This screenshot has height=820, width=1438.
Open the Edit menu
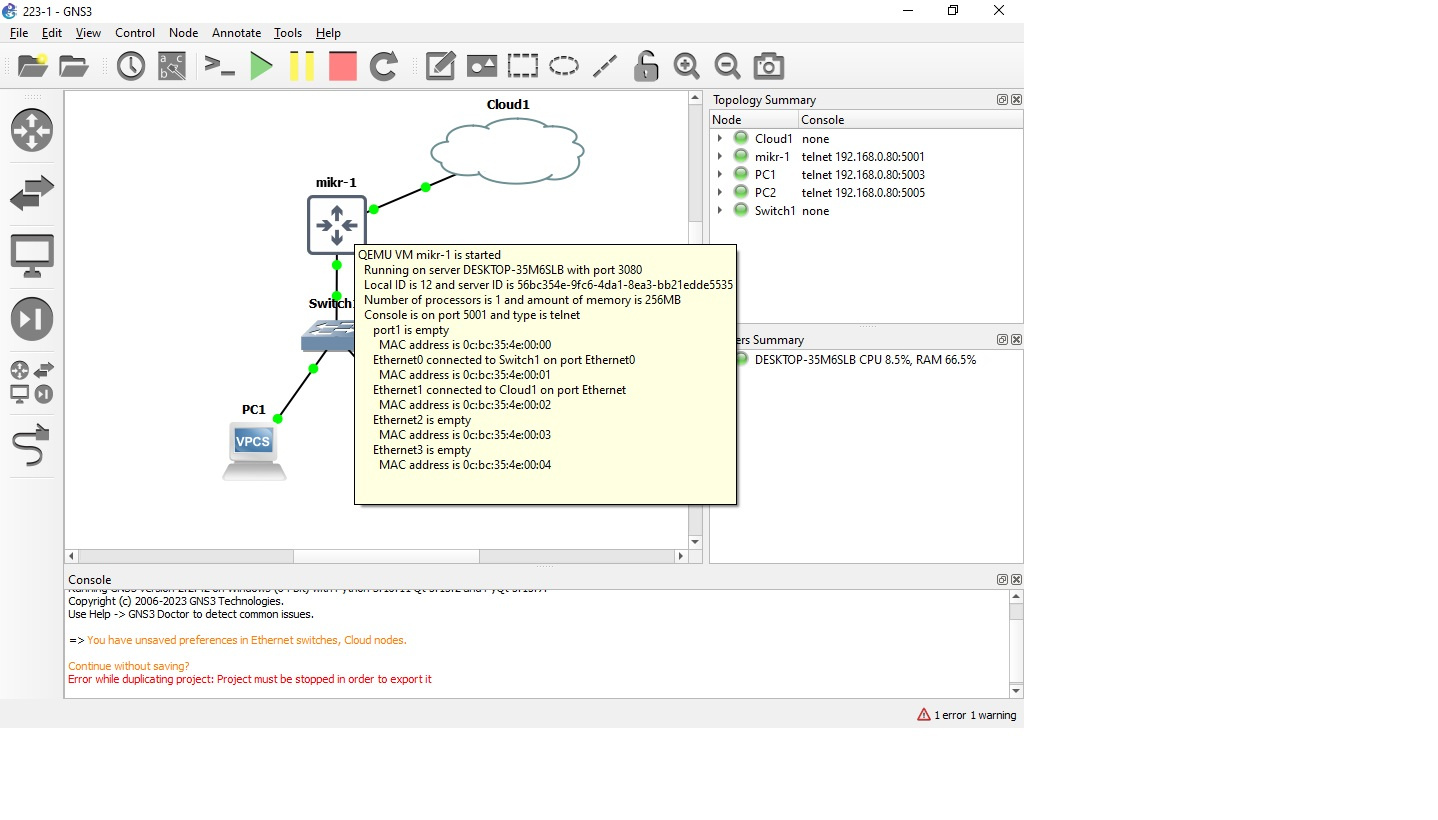click(x=52, y=33)
